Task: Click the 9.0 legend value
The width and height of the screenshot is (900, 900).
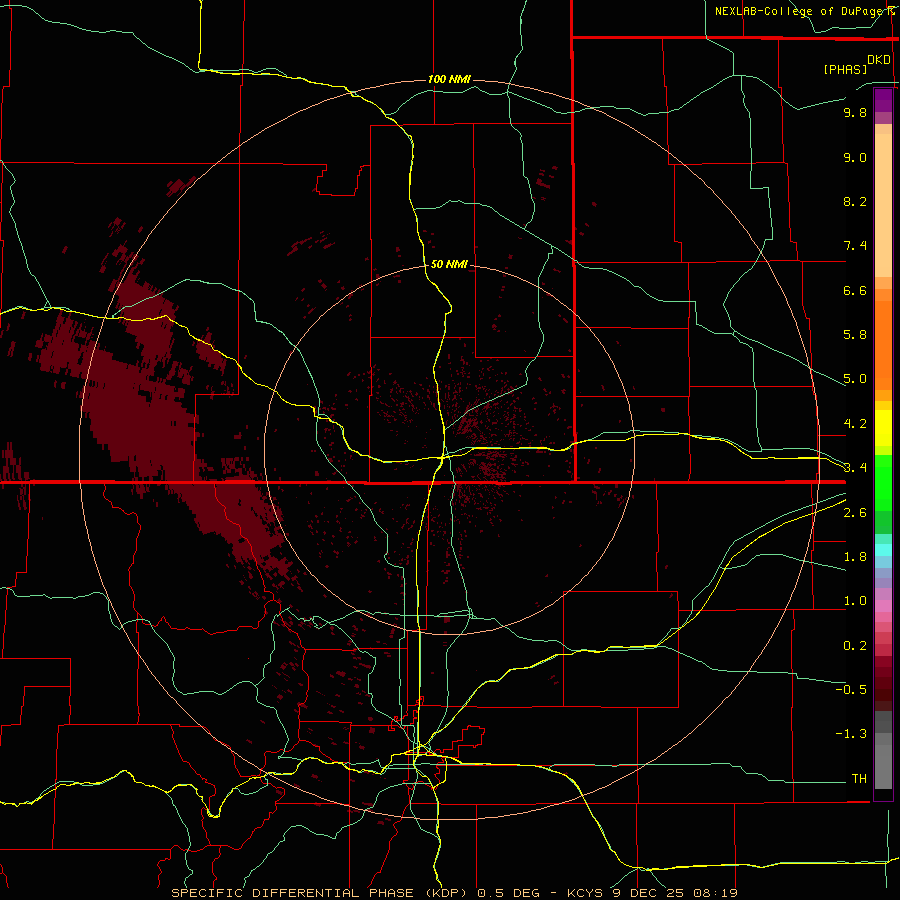Action: point(855,157)
